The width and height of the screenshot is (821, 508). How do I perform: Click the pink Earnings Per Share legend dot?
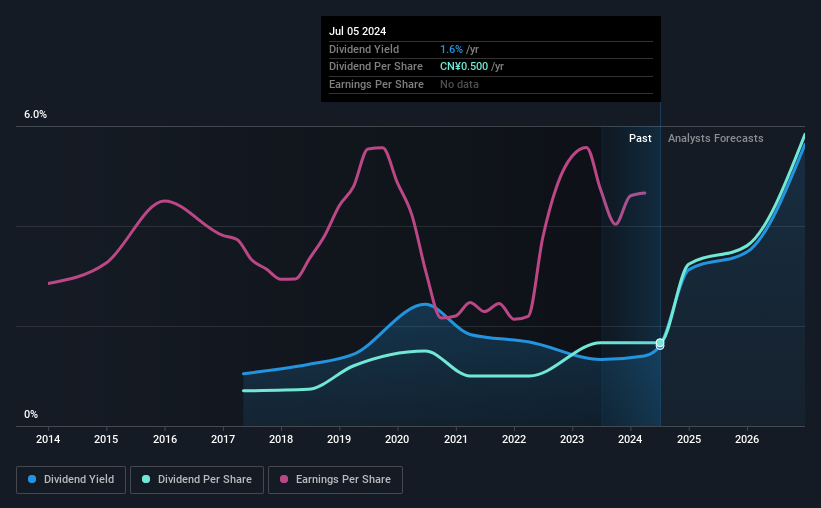(x=284, y=479)
